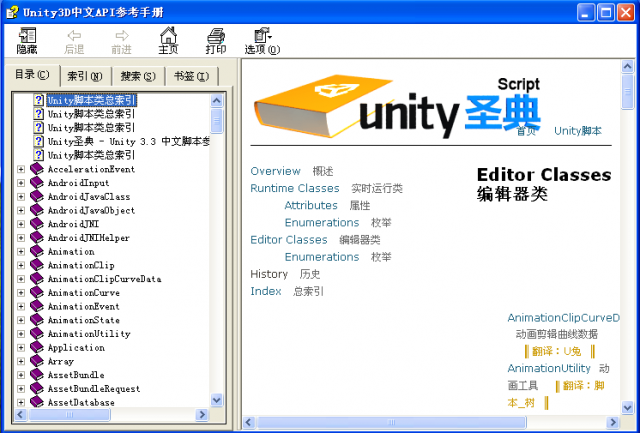Click the AssetBundleRequest book icon
Image resolution: width=640 pixels, height=433 pixels.
click(37, 389)
